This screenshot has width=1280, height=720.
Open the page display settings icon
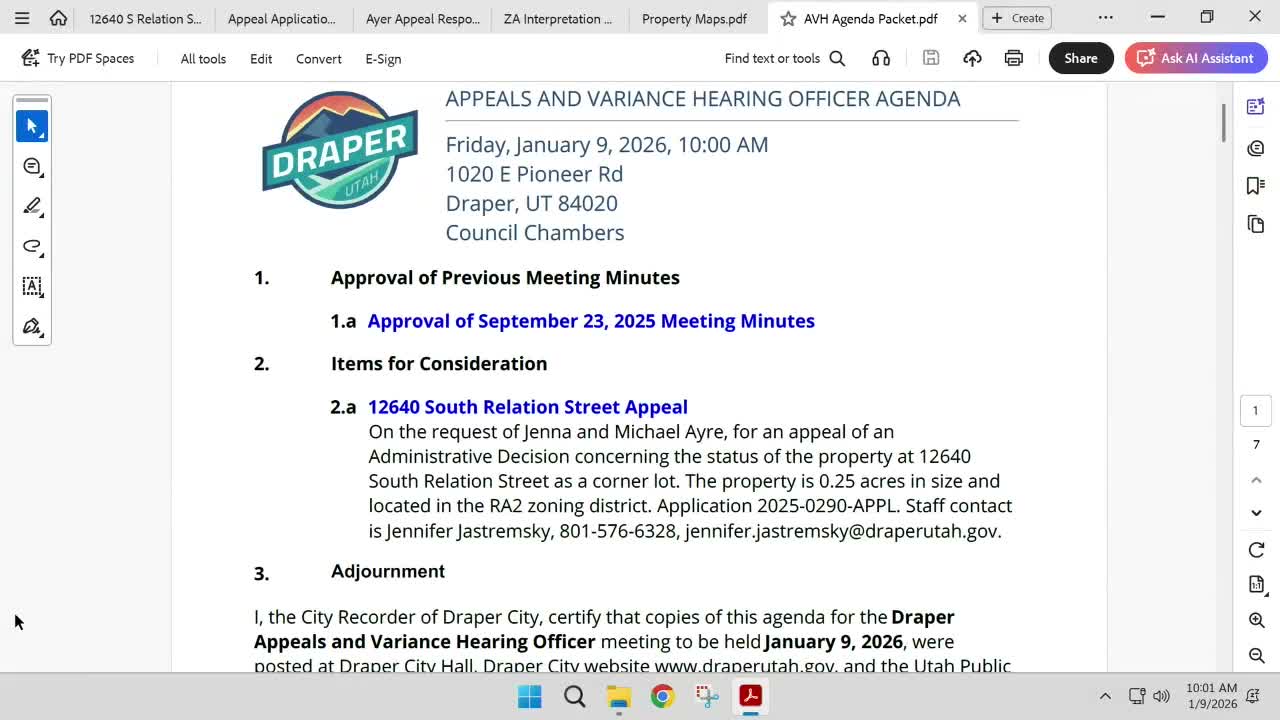(x=1257, y=585)
